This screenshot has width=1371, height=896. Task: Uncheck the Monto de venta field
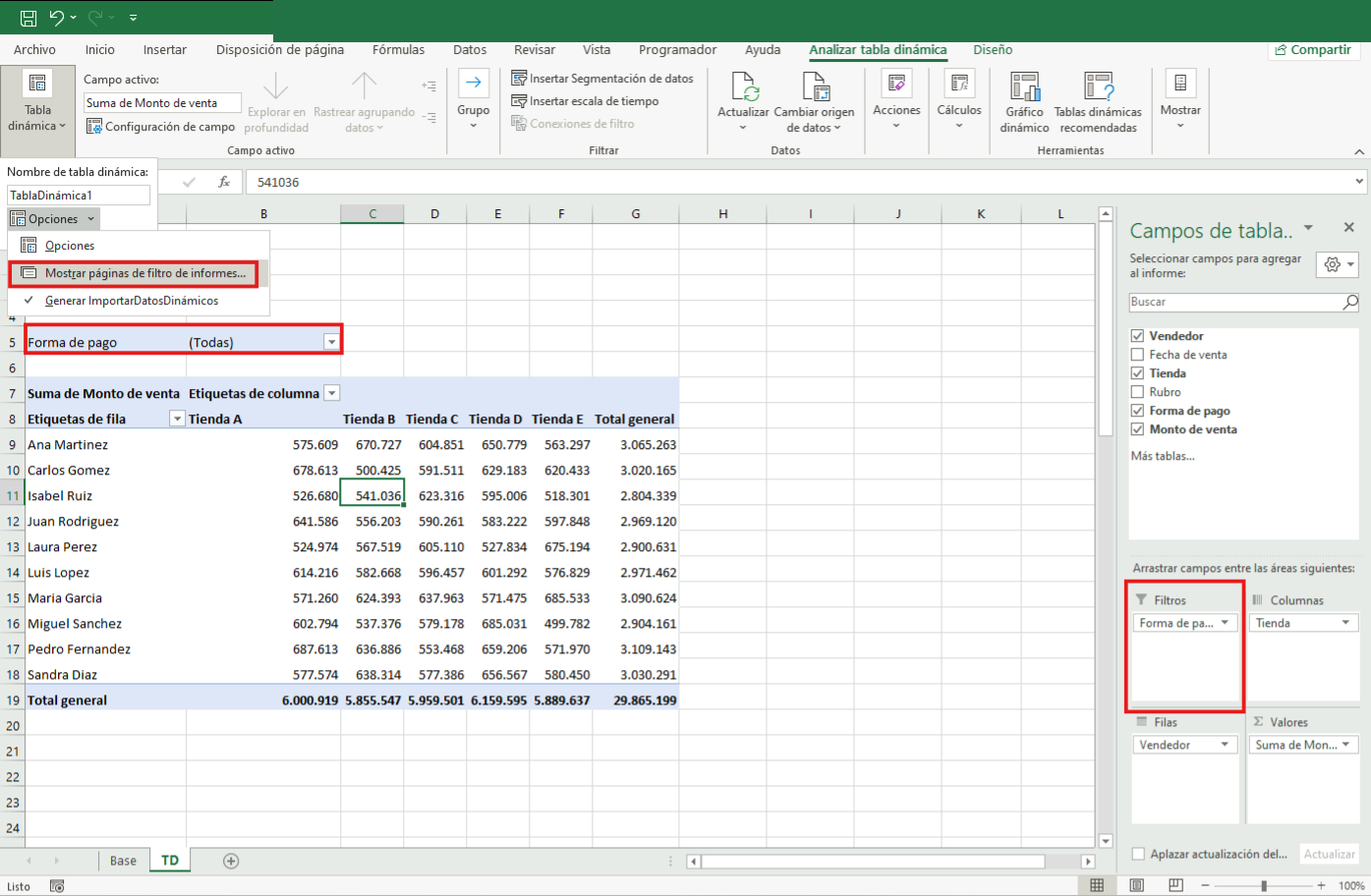(x=1137, y=429)
